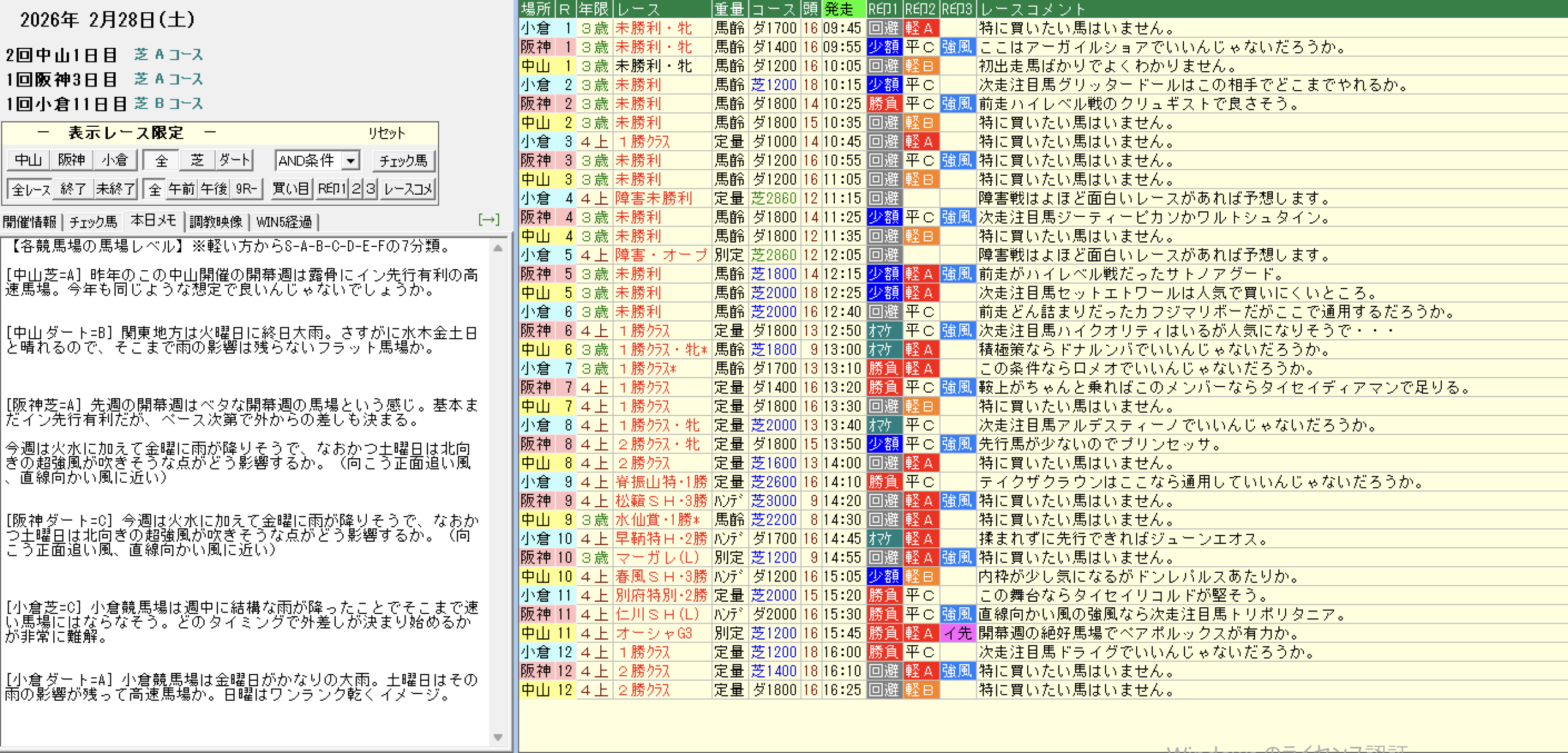
Task: Toggle the 芝 turf surface filter
Action: 197,161
